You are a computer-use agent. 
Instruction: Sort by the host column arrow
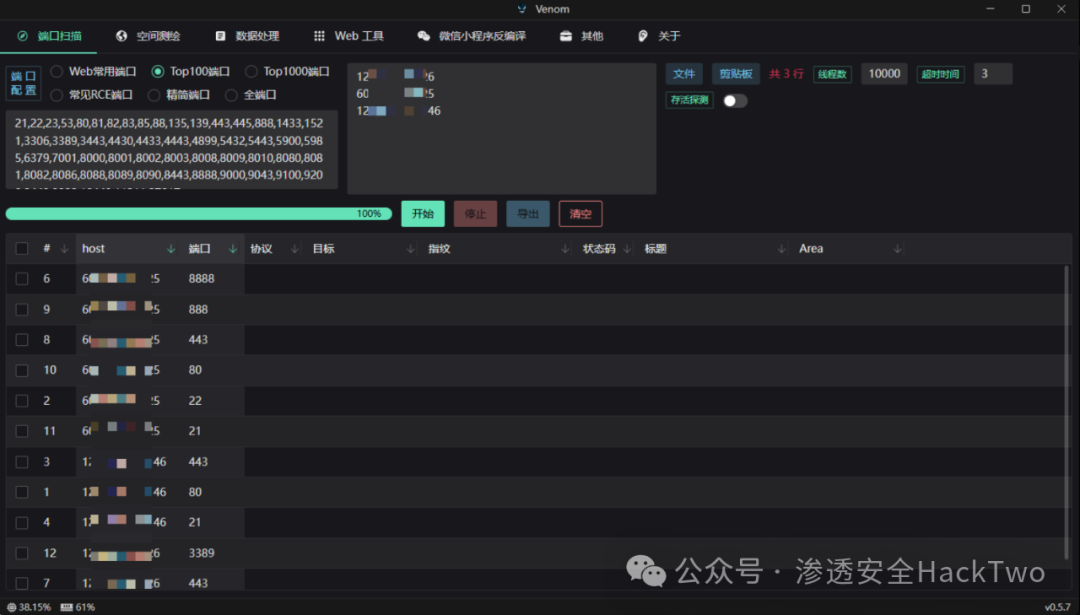[x=171, y=249]
